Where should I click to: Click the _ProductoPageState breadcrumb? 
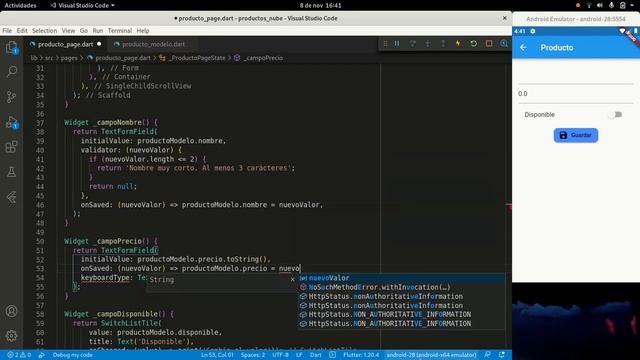pos(198,58)
